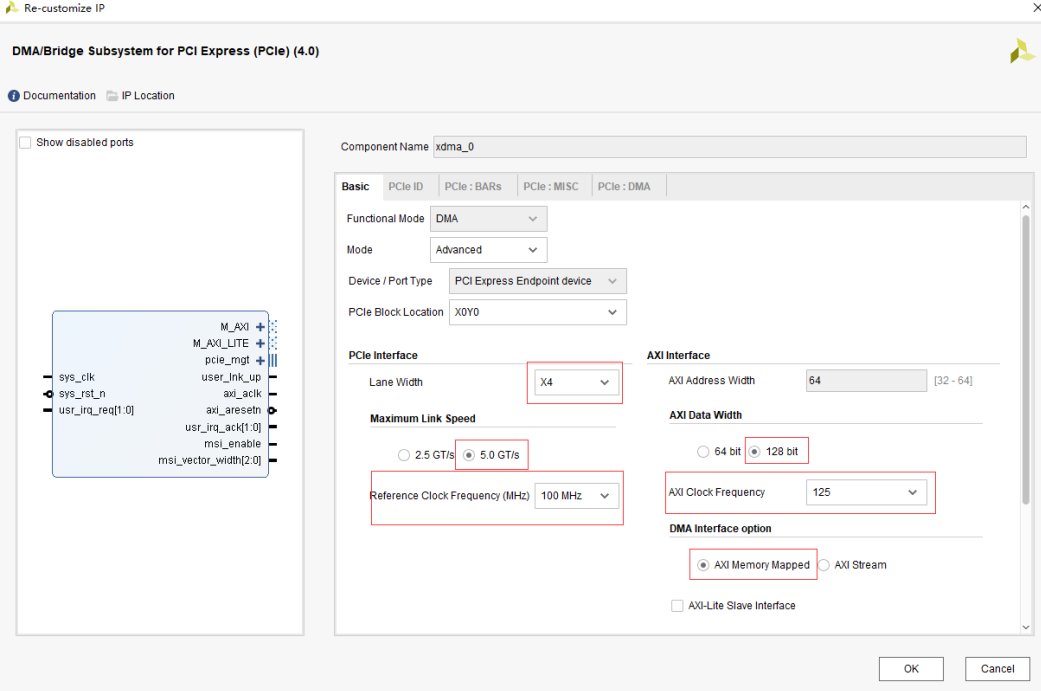Screen dimensions: 1041x691
Task: Click the IP Location folder icon
Action: [112, 96]
